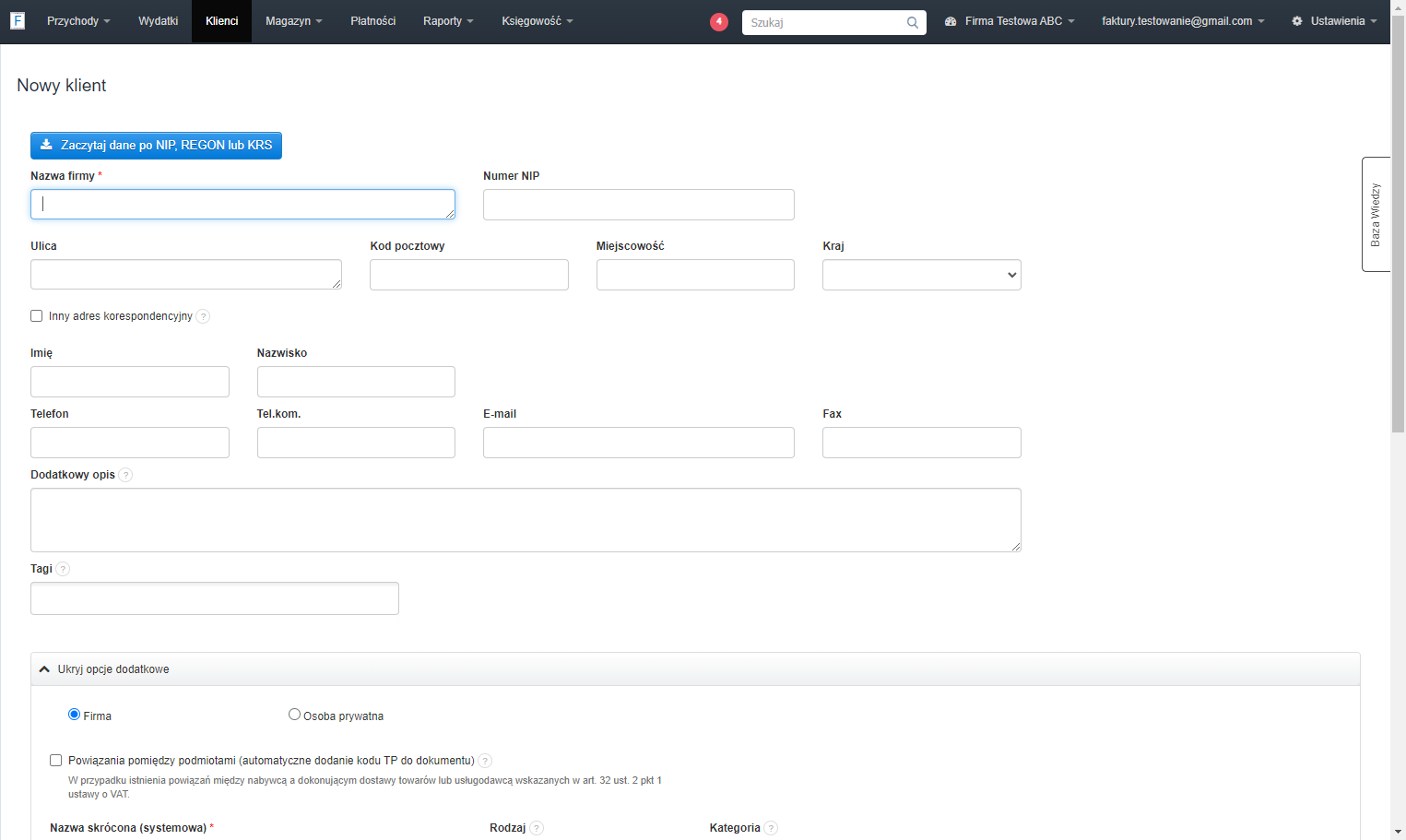
Task: Open the Płatności menu item
Action: 373,21
